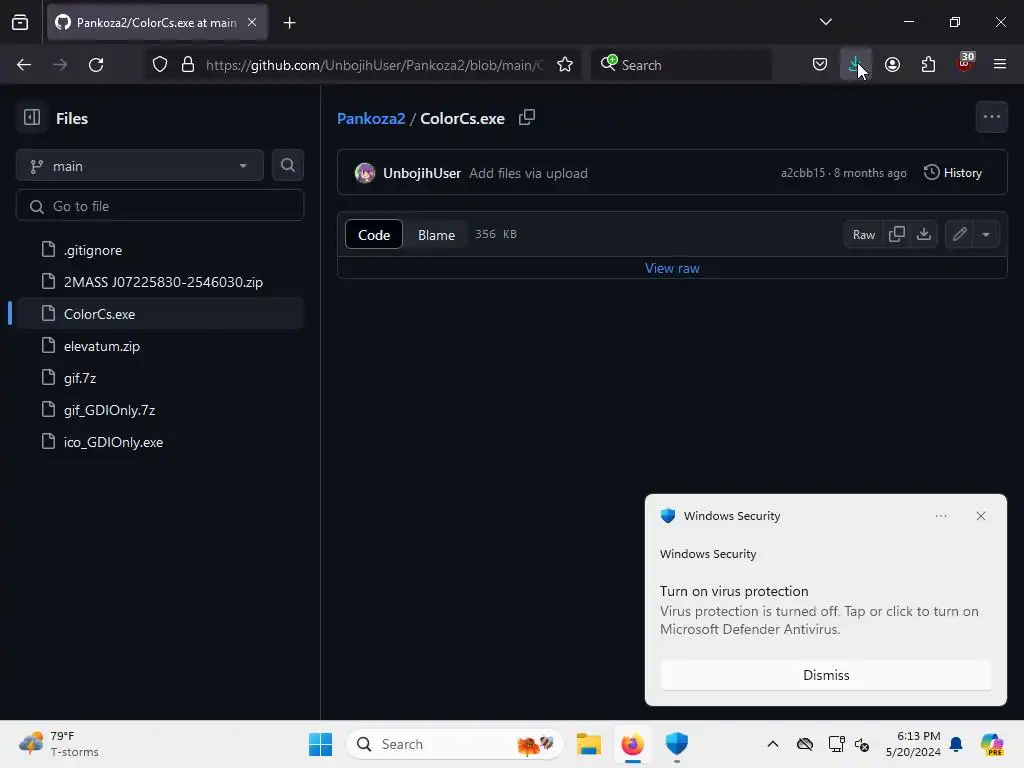Open .gitignore in the file tree
1024x768 pixels.
tap(92, 250)
